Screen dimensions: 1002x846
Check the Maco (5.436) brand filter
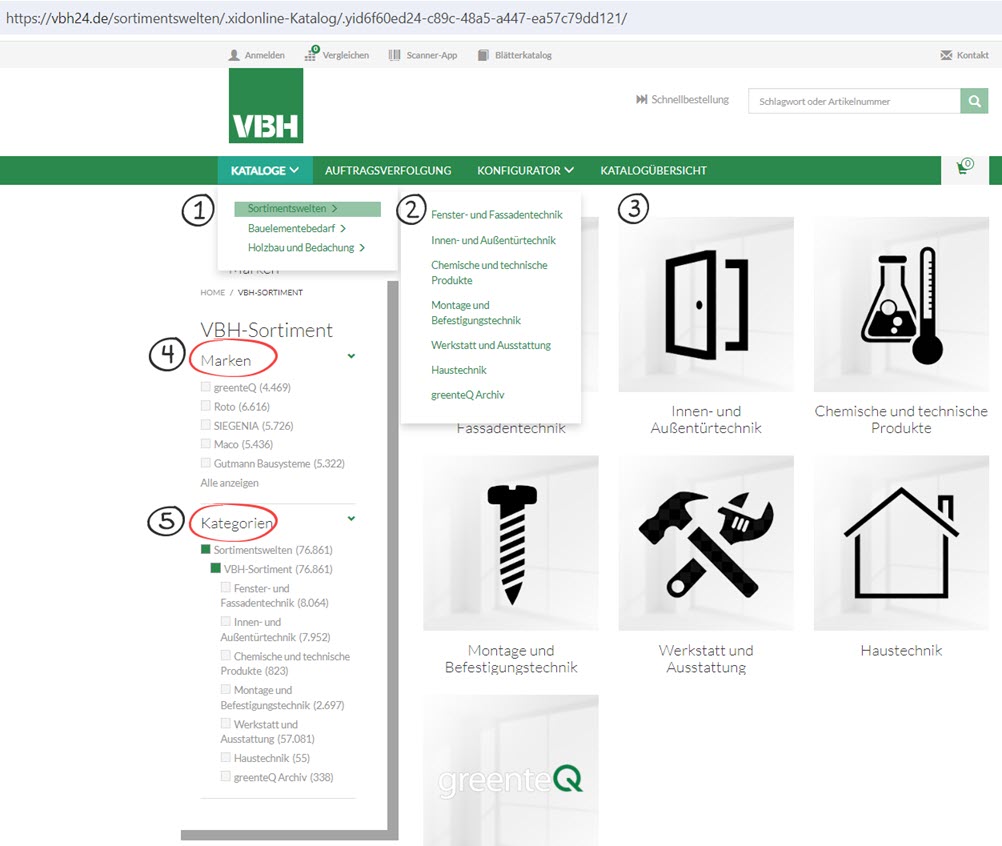coord(206,443)
